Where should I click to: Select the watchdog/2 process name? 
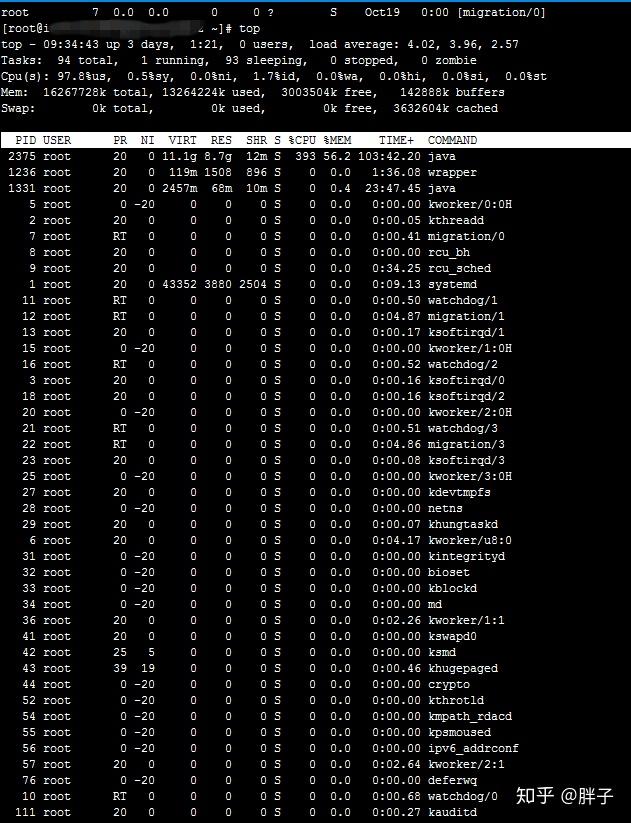[x=462, y=364]
